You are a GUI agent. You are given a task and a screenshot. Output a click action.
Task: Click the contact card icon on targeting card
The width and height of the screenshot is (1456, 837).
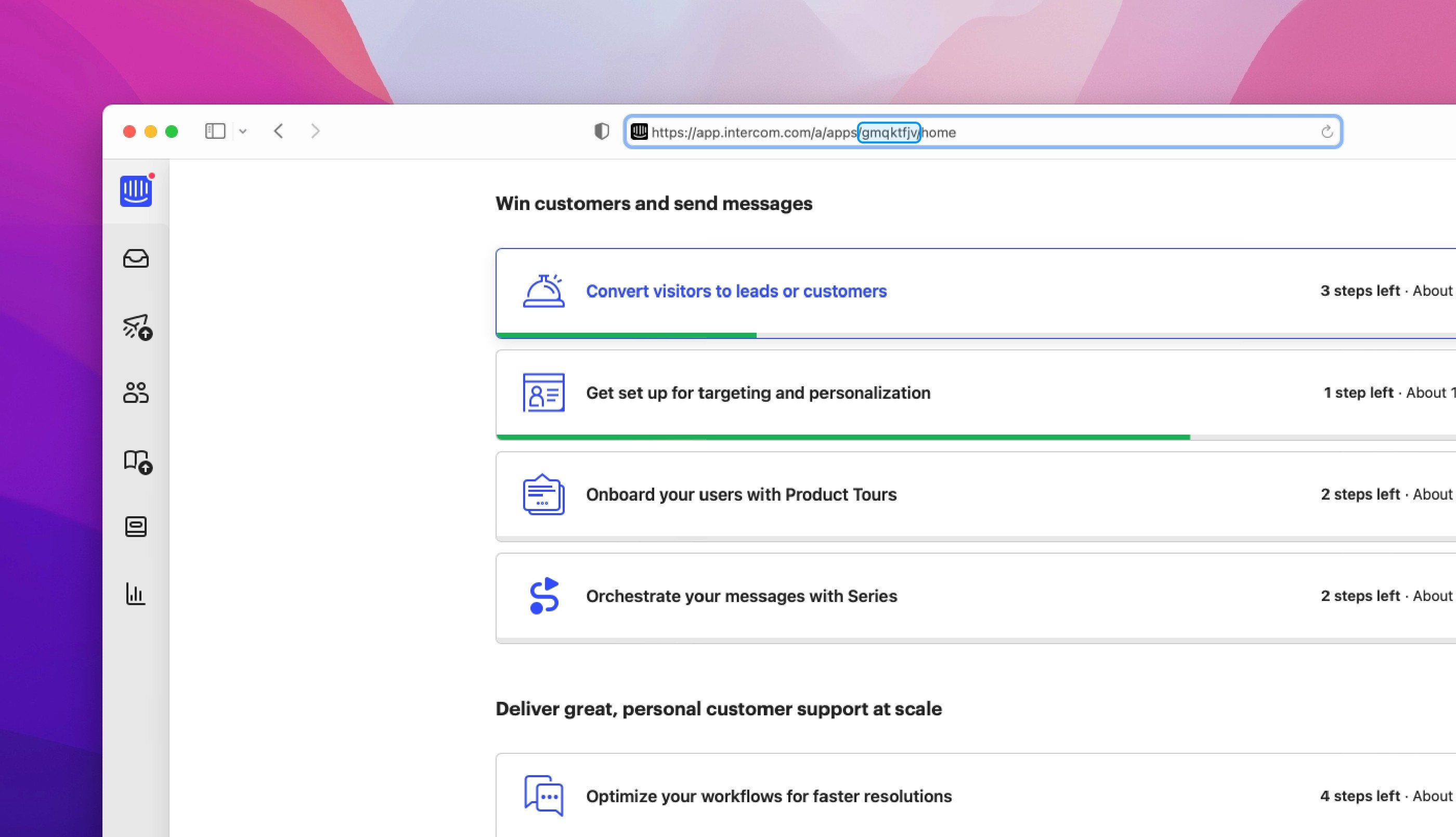[x=544, y=393]
